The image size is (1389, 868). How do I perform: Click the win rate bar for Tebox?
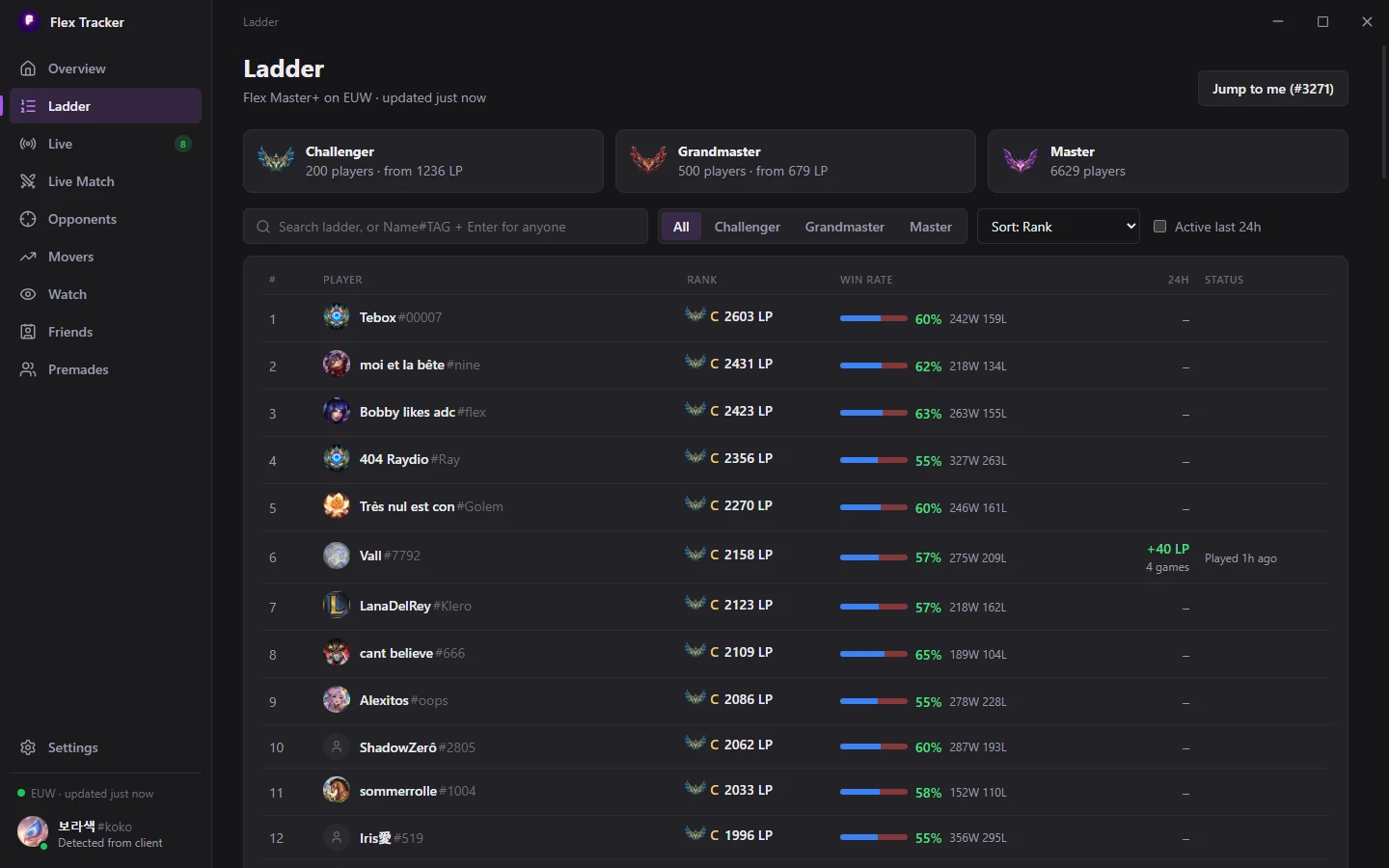click(x=874, y=318)
